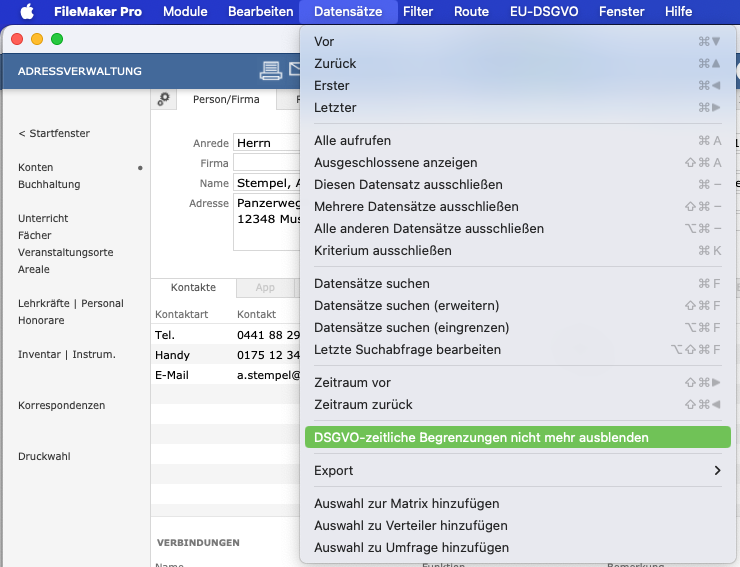Open the Apple menu
Image resolution: width=740 pixels, height=567 pixels.
click(27, 11)
